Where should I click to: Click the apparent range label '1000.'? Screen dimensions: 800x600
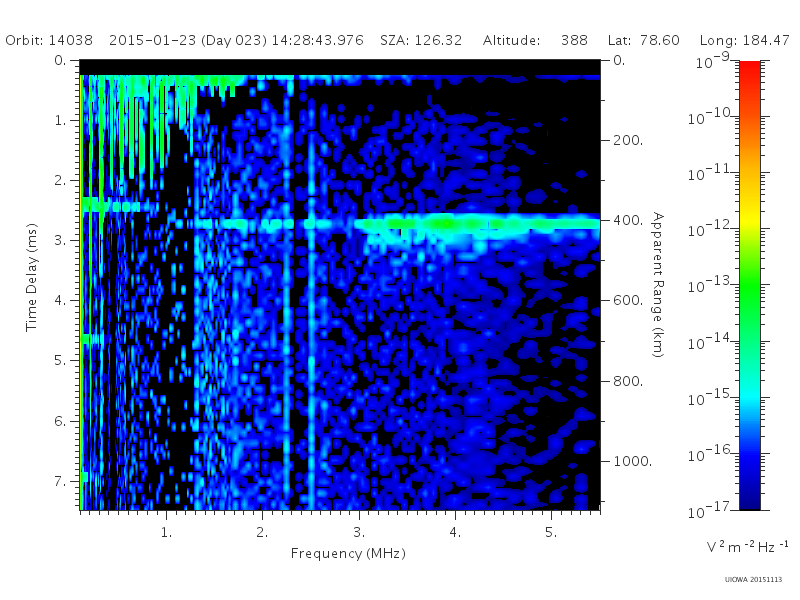[633, 461]
